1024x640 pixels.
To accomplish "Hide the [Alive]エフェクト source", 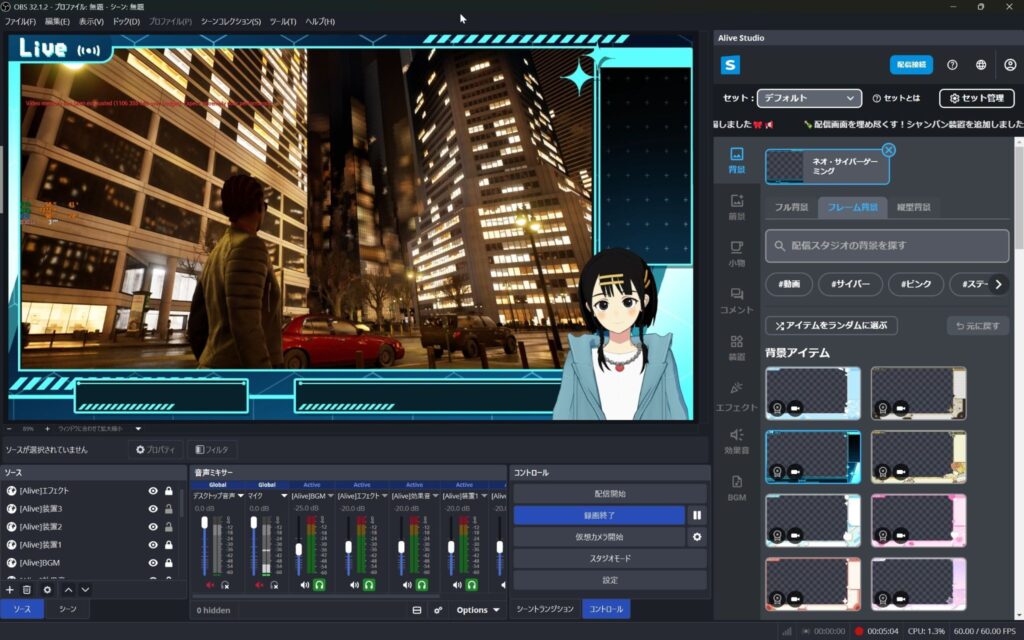I will click(153, 491).
